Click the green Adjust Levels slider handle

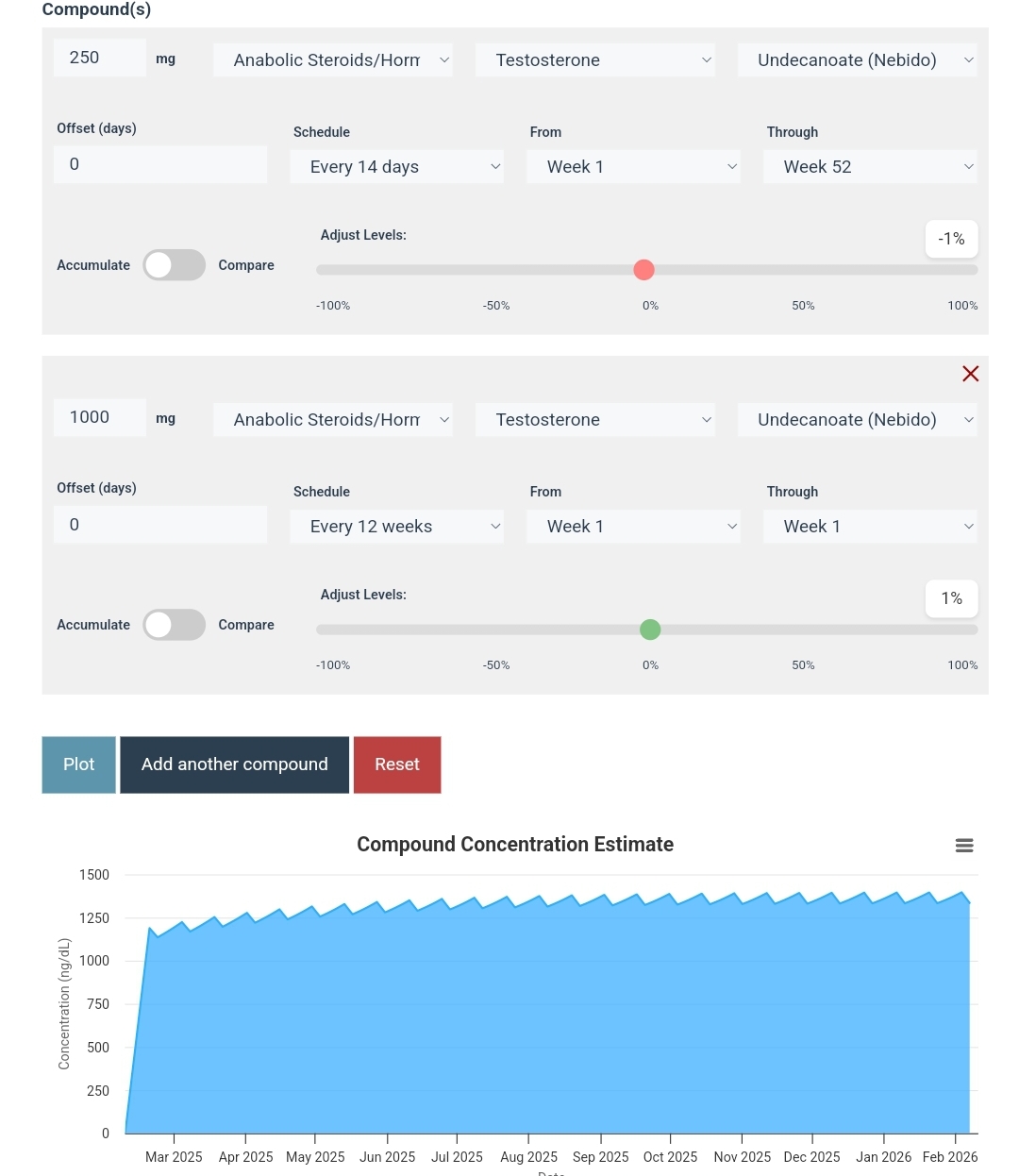(x=650, y=630)
